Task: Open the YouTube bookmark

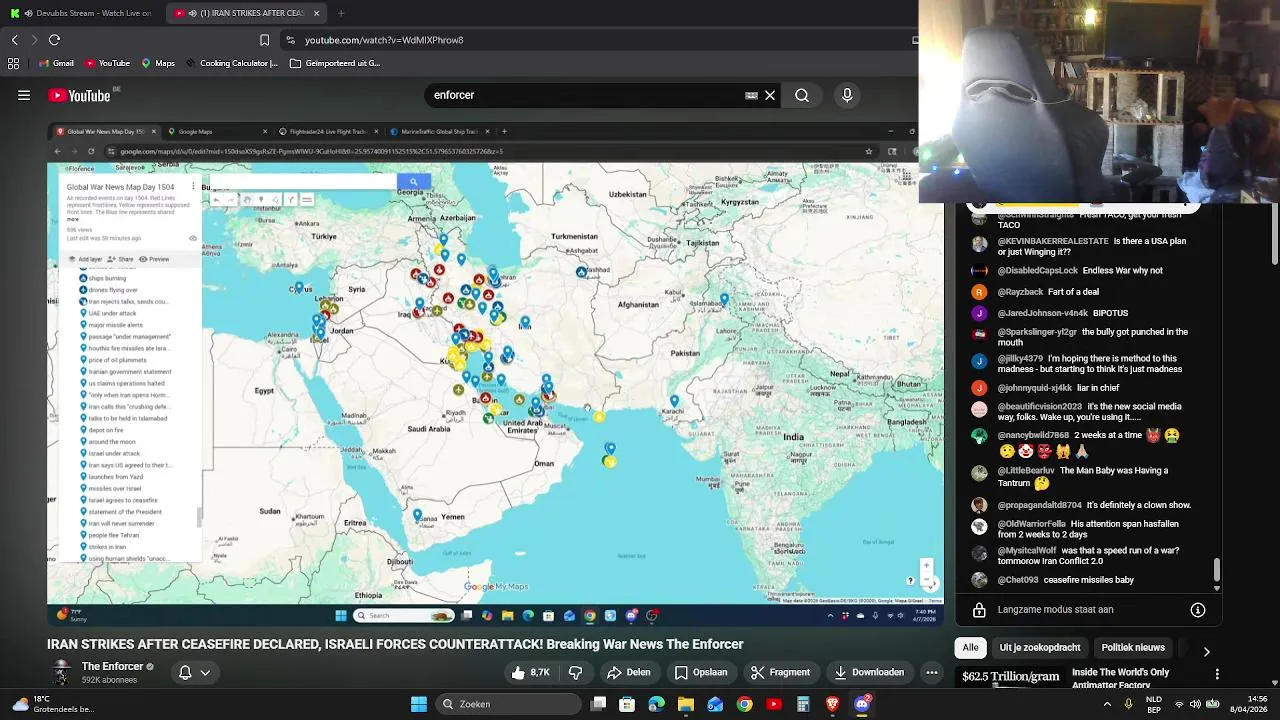Action: point(107,63)
